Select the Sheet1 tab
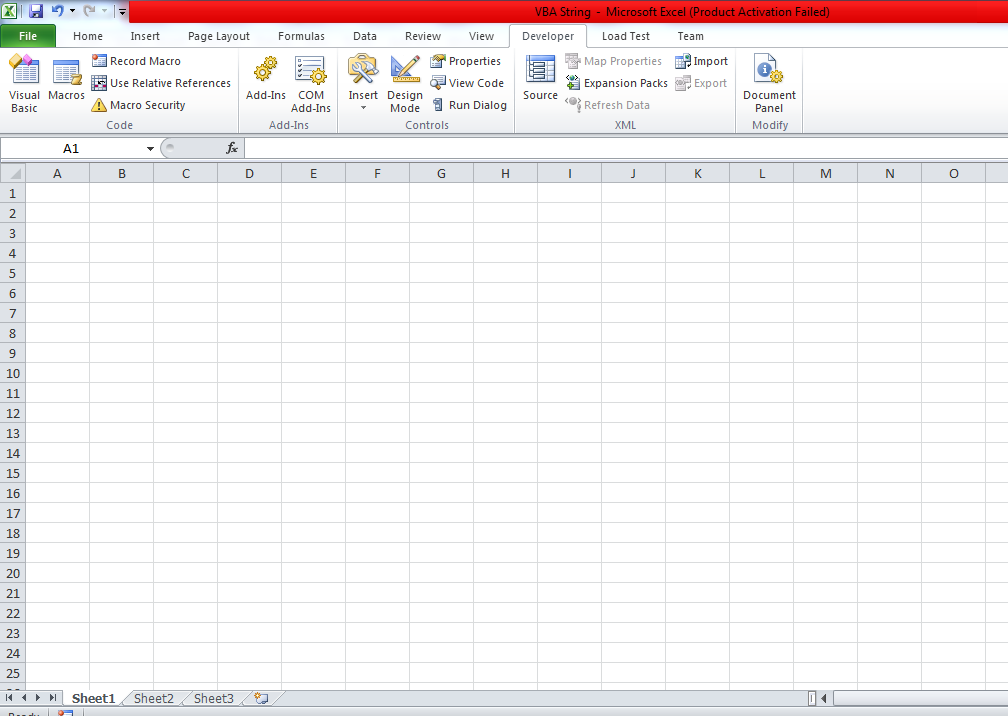Image resolution: width=1008 pixels, height=716 pixels. 93,698
